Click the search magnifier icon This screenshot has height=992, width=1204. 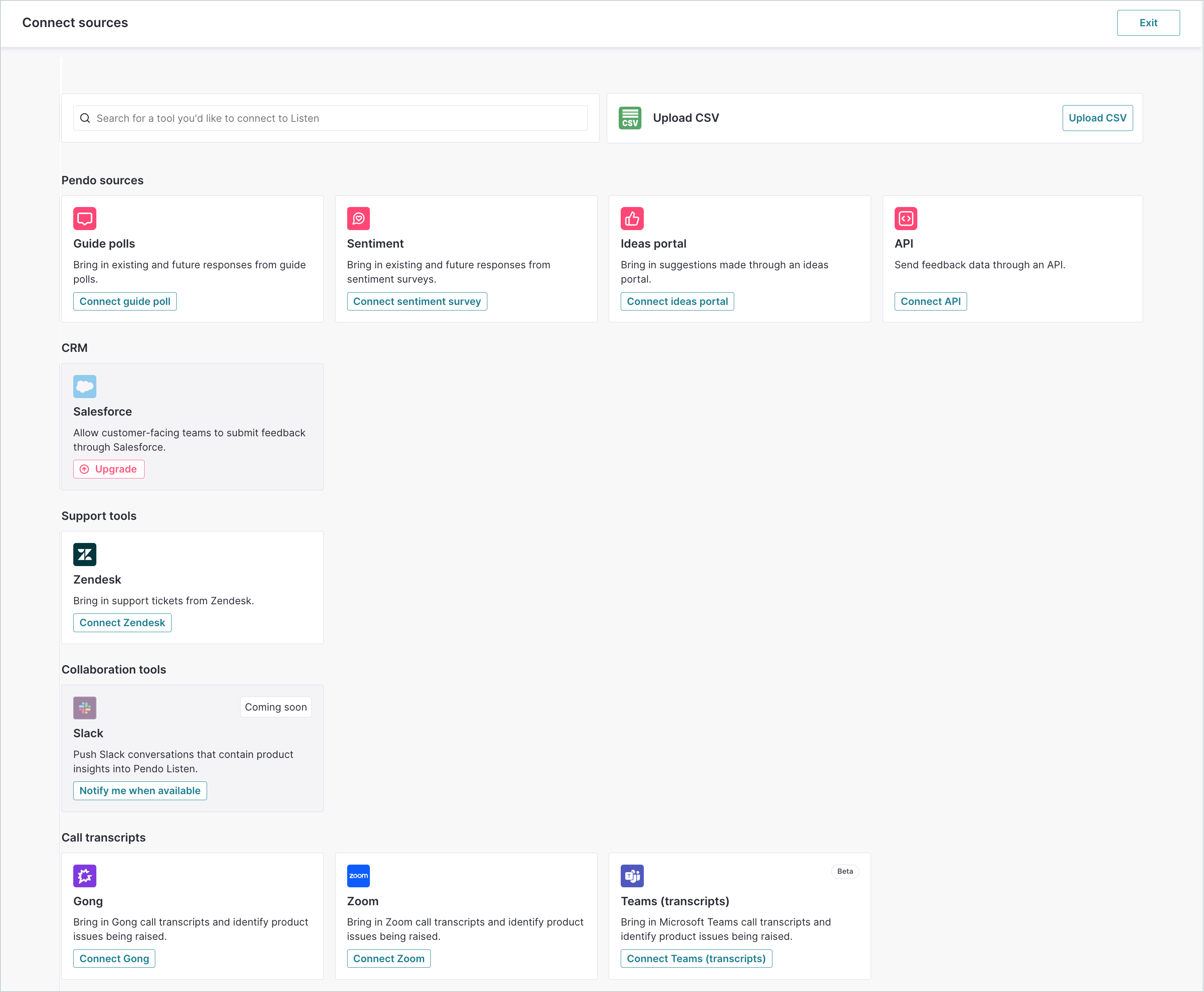(85, 118)
